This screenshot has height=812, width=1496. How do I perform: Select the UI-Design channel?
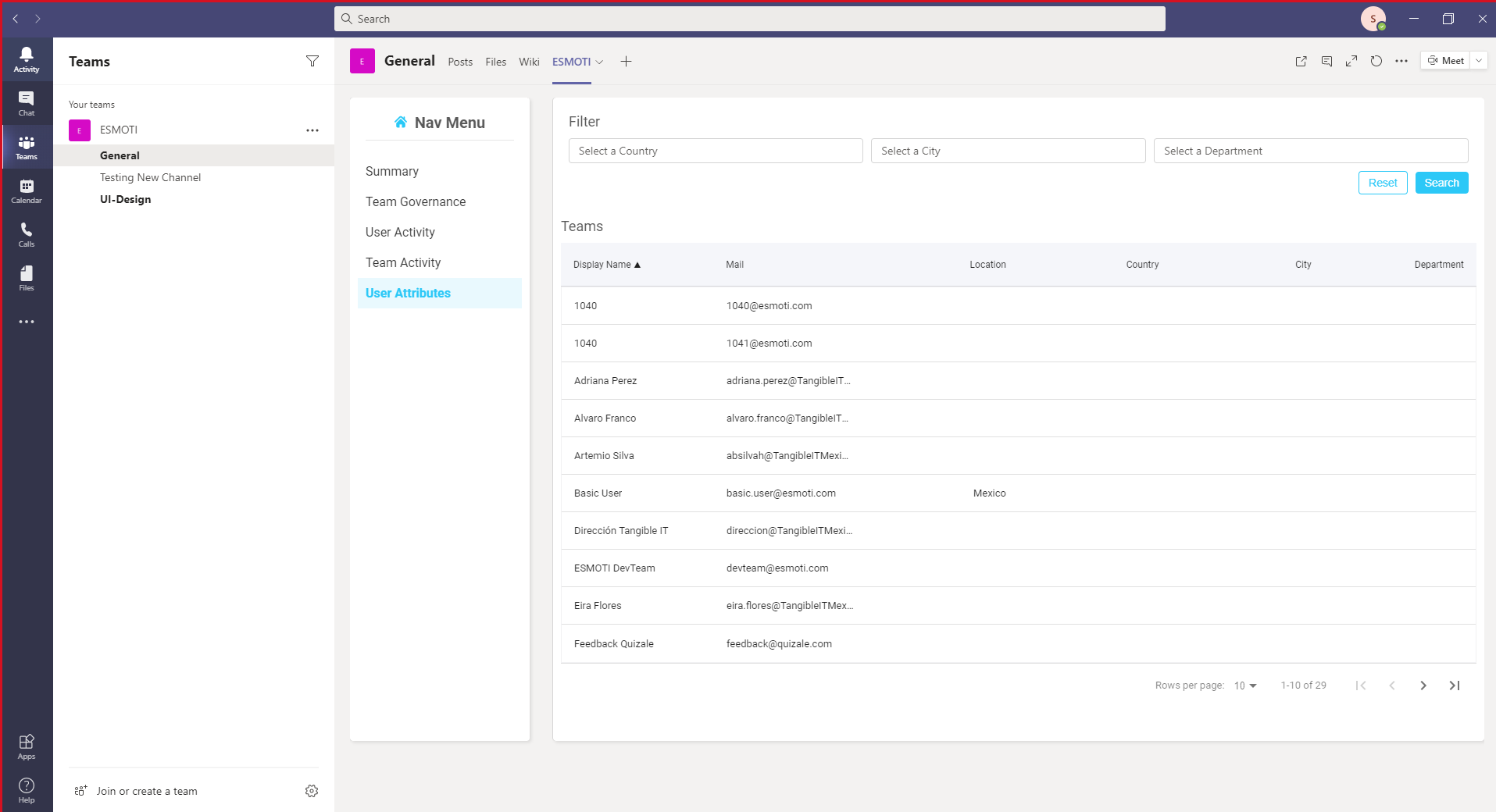(194, 199)
